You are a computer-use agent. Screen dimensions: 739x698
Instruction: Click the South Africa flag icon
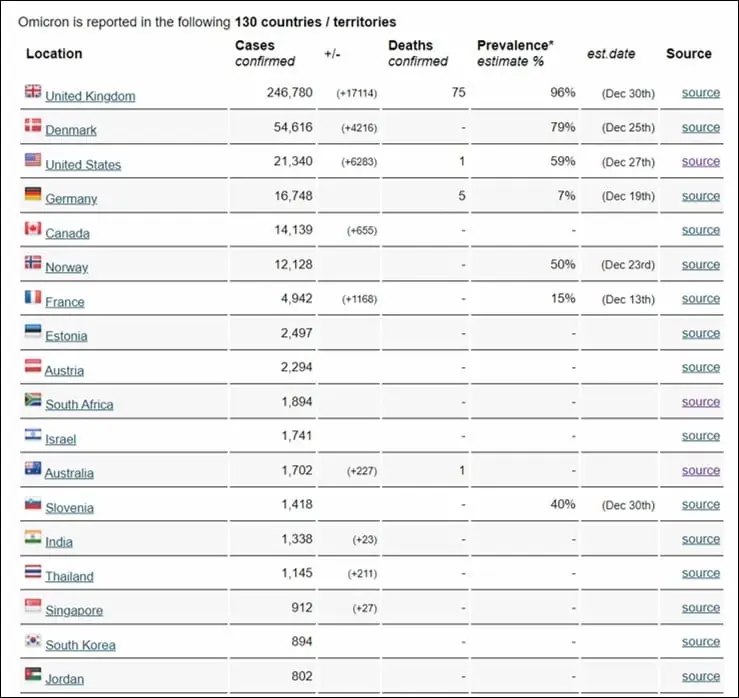[x=33, y=400]
